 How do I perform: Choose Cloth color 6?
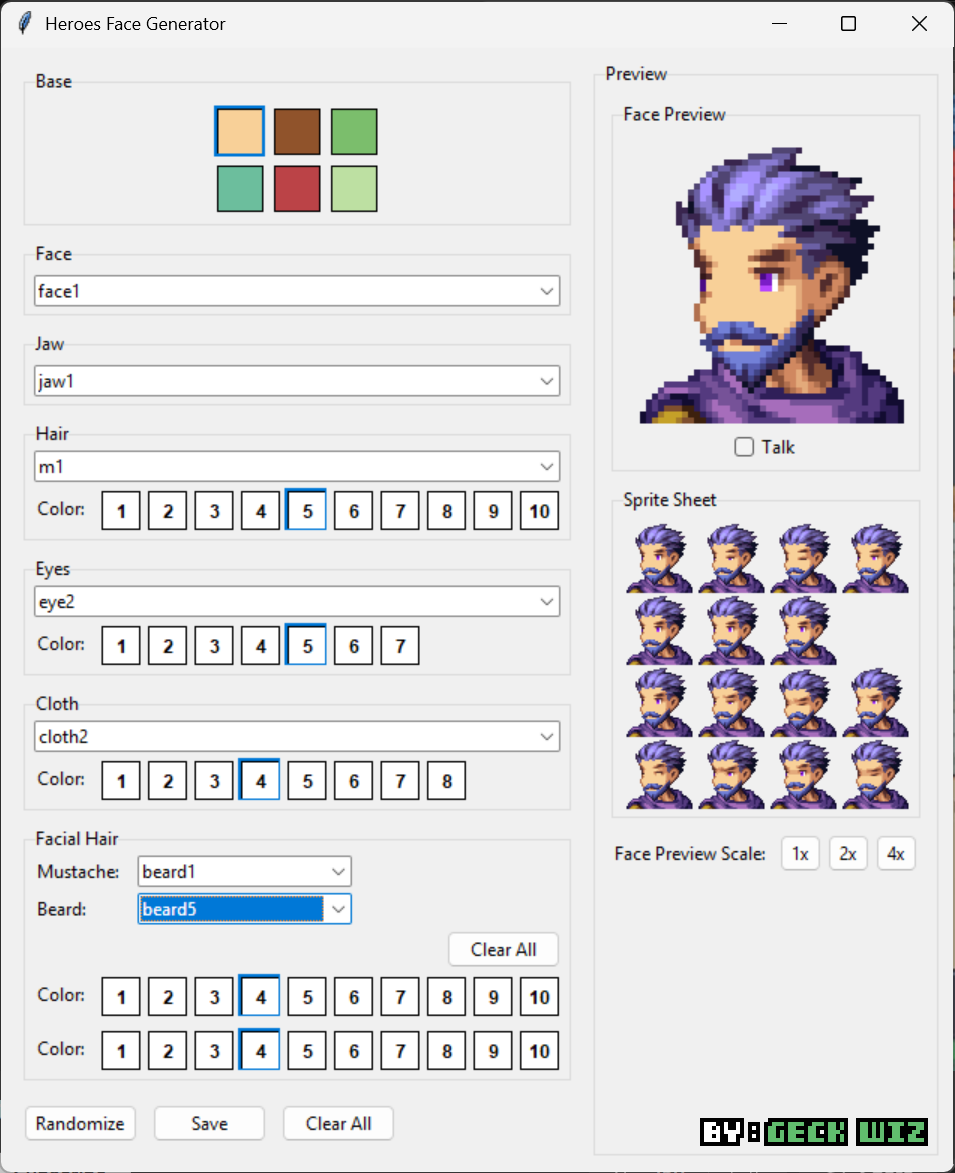tap(354, 781)
